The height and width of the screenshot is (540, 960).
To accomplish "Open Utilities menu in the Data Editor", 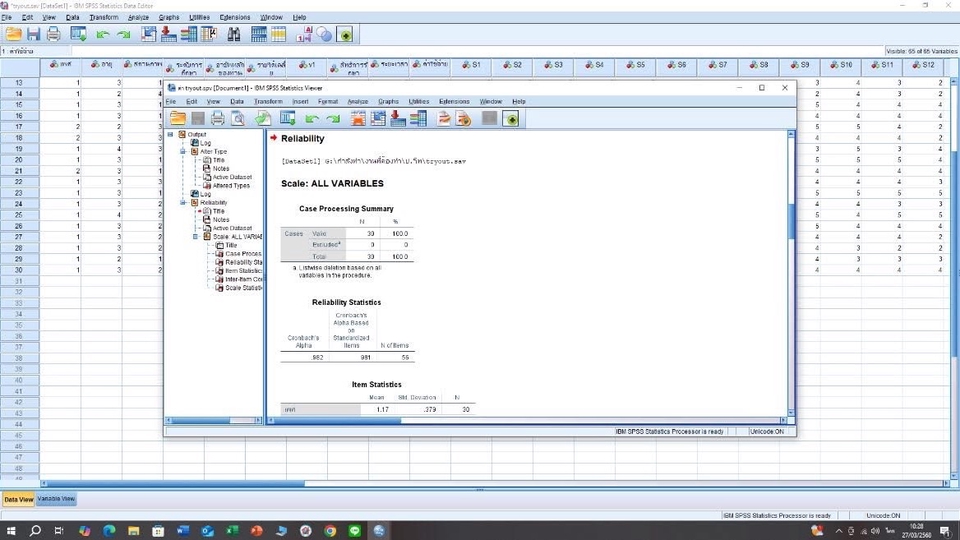I will [199, 17].
